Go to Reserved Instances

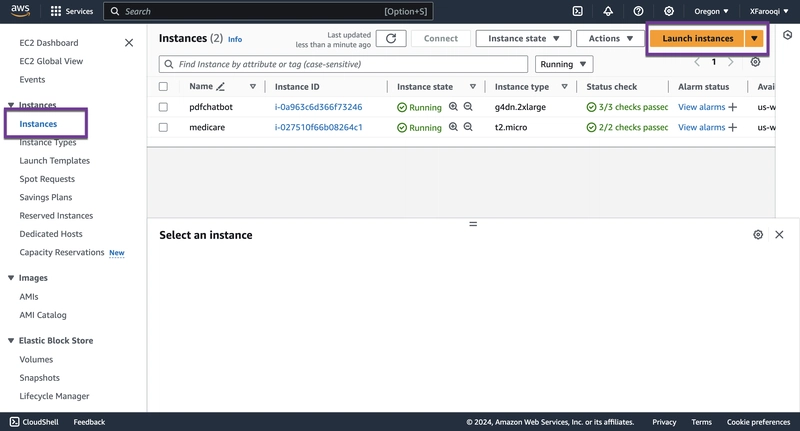[56, 216]
